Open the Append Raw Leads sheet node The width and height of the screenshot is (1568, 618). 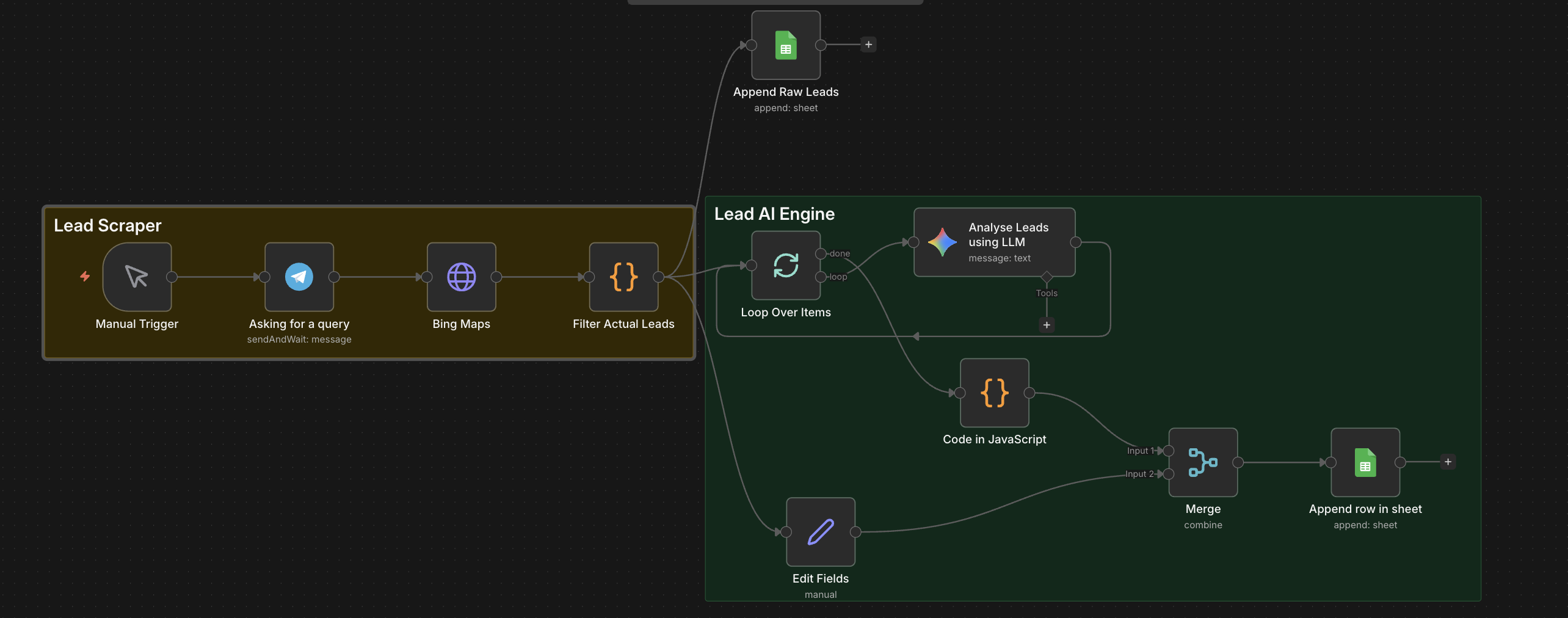coord(785,45)
